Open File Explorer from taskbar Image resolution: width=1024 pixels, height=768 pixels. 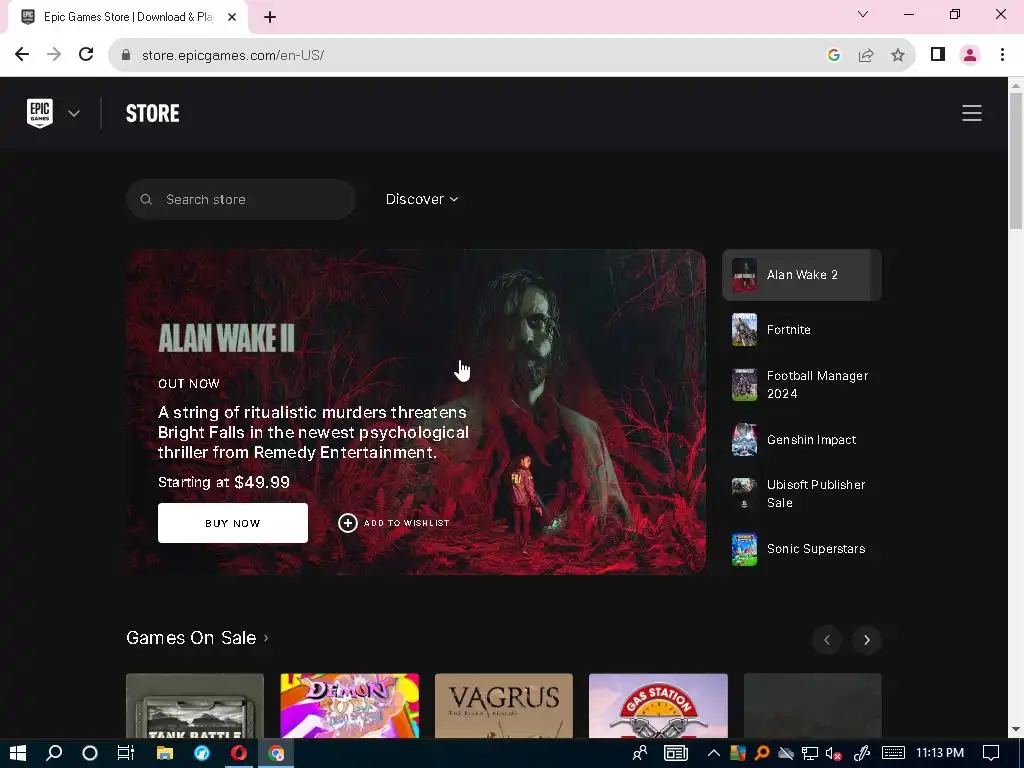click(165, 753)
